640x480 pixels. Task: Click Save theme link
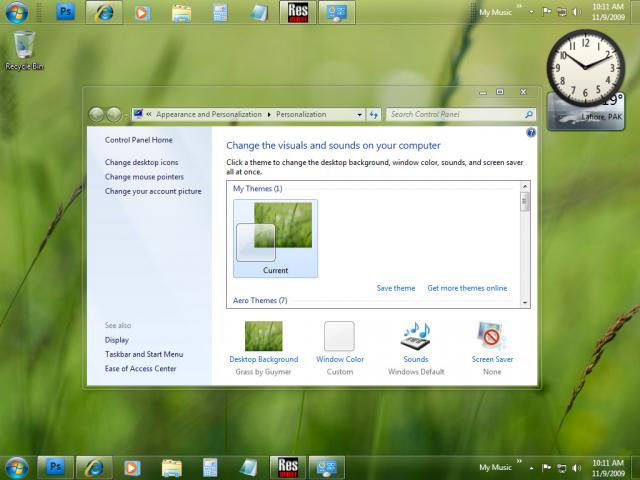pyautogui.click(x=396, y=288)
